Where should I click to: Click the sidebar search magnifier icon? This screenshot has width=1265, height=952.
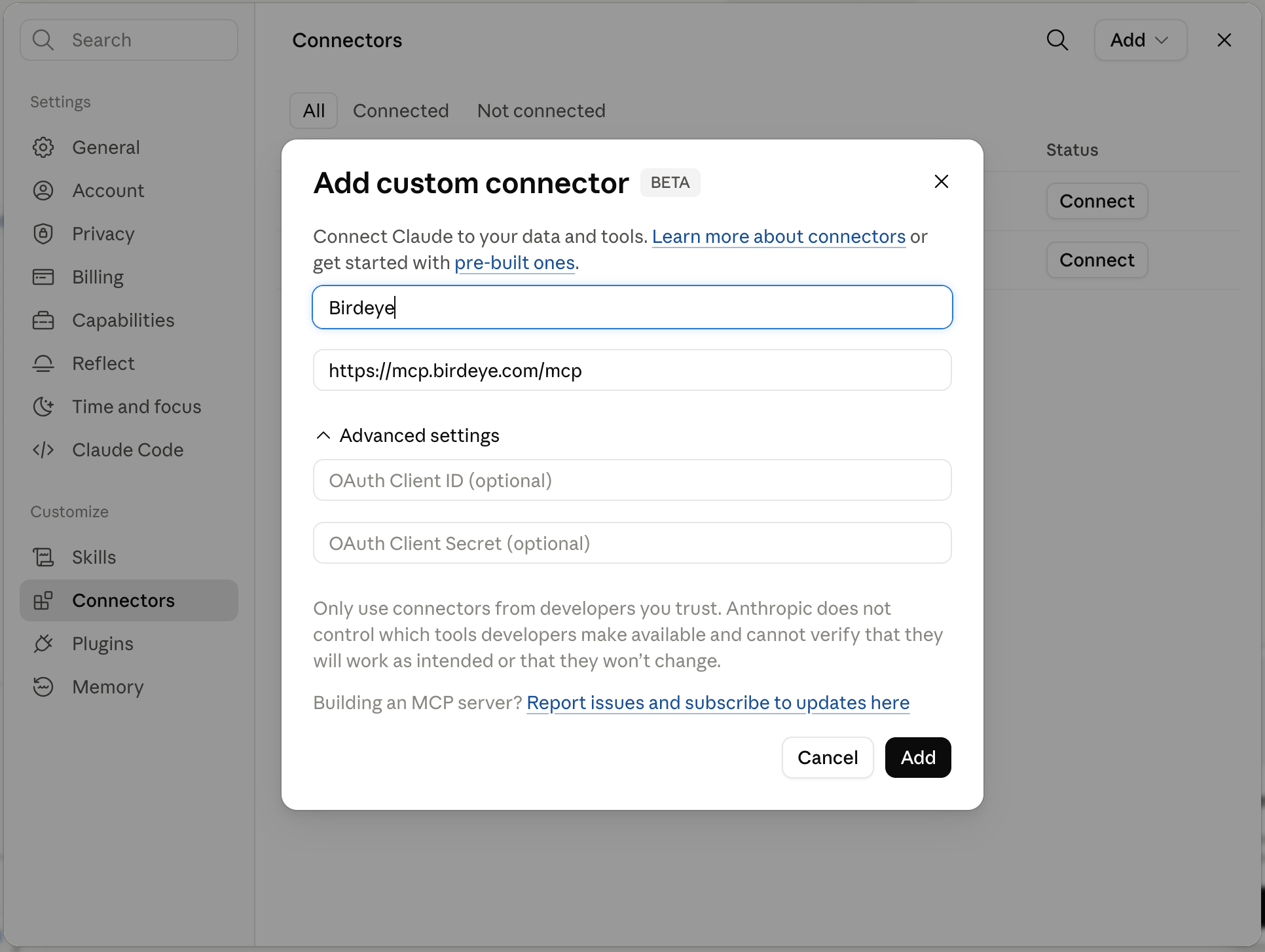pyautogui.click(x=43, y=40)
